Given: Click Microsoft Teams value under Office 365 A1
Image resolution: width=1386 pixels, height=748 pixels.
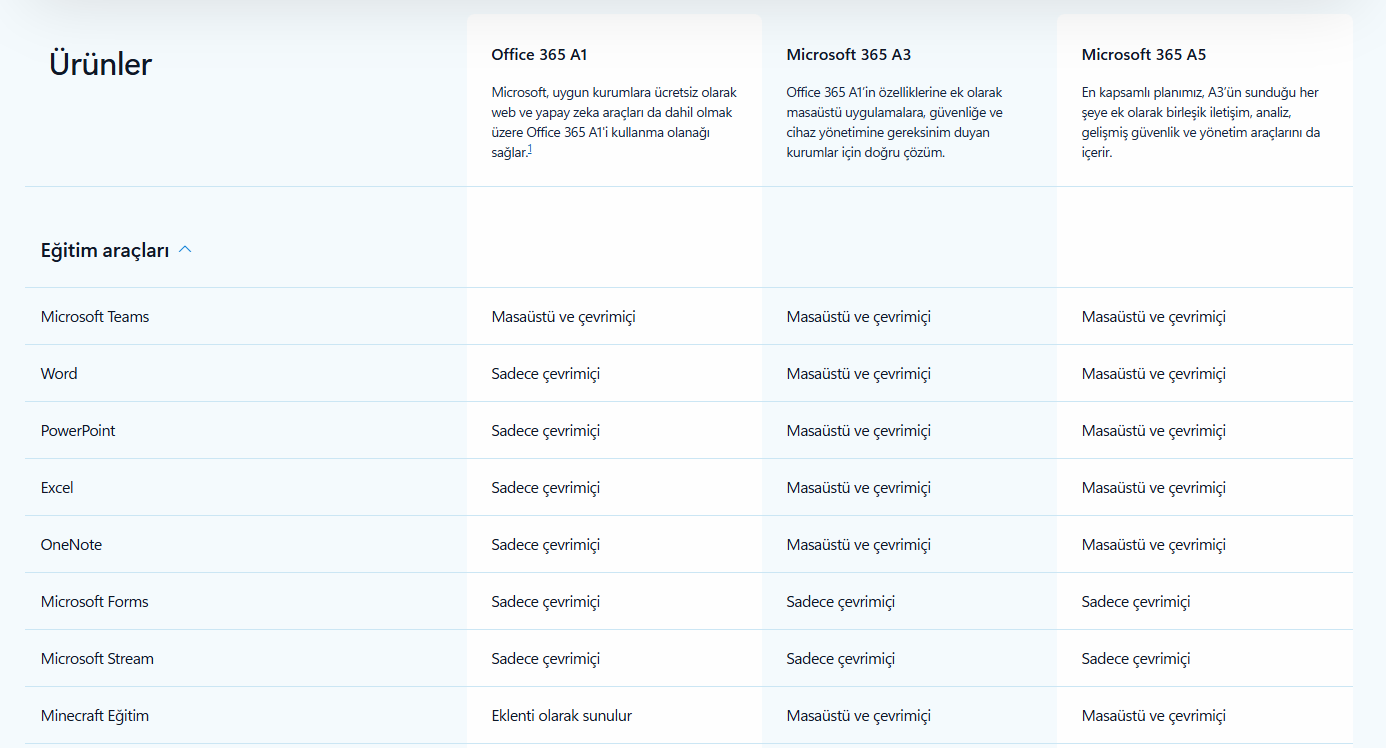Looking at the screenshot, I should tap(564, 317).
